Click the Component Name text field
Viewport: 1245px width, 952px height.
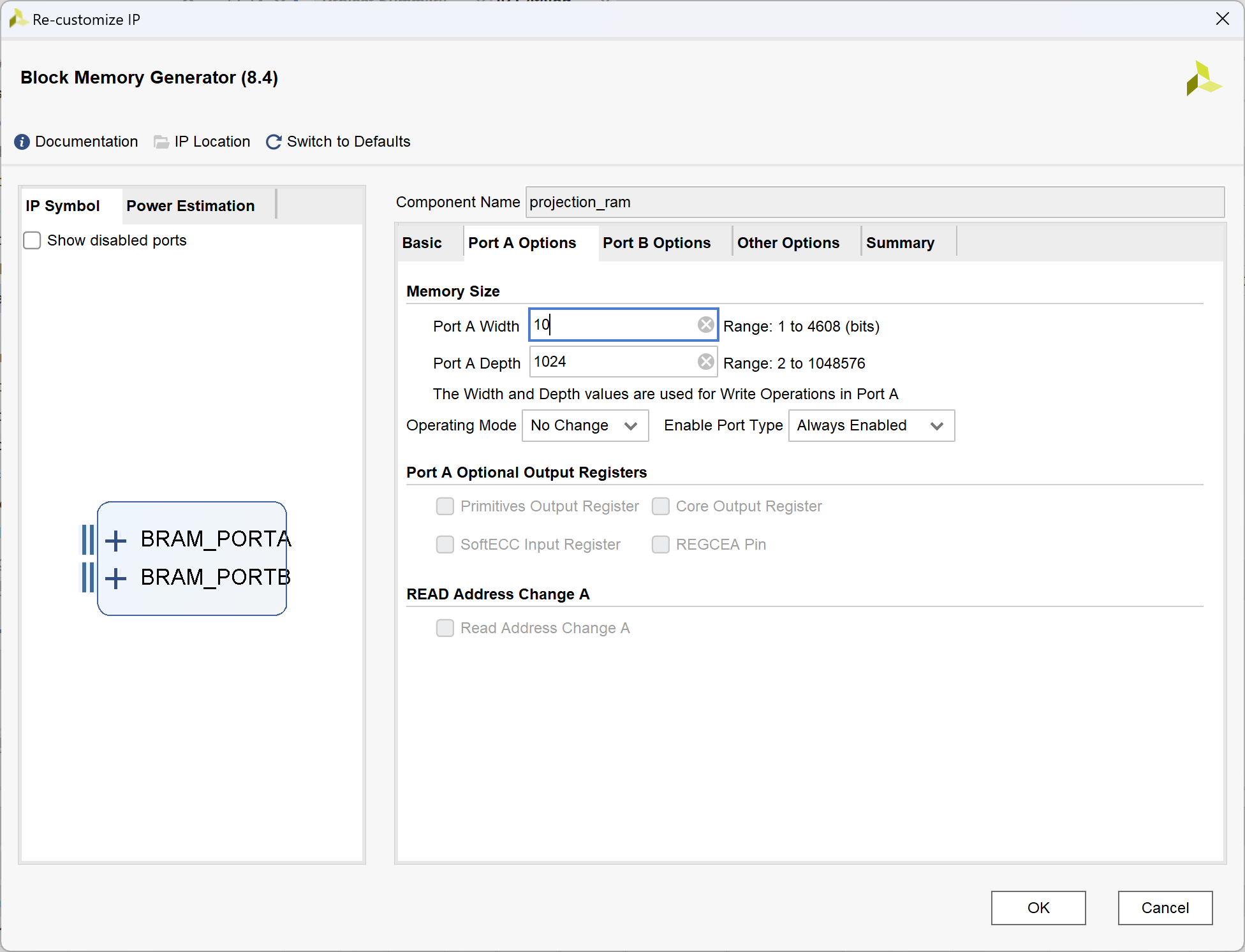click(874, 202)
